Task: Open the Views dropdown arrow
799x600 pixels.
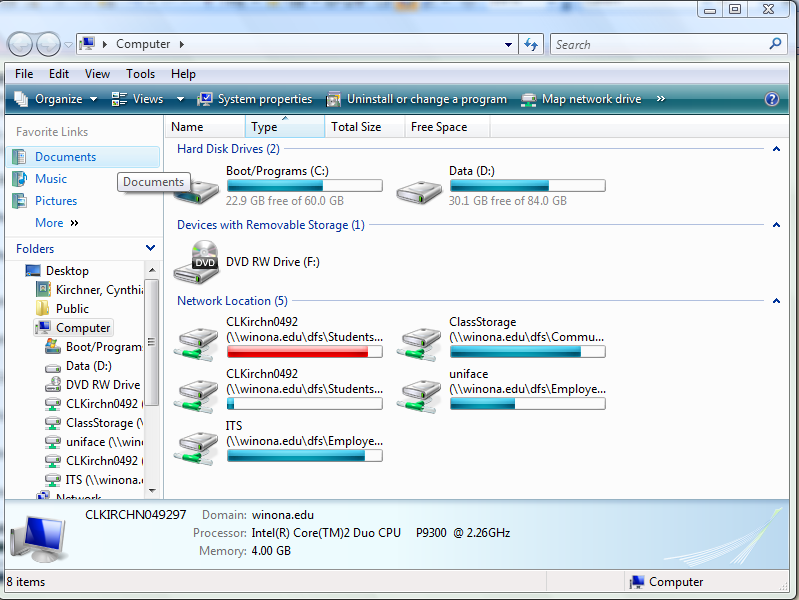Action: coord(181,99)
